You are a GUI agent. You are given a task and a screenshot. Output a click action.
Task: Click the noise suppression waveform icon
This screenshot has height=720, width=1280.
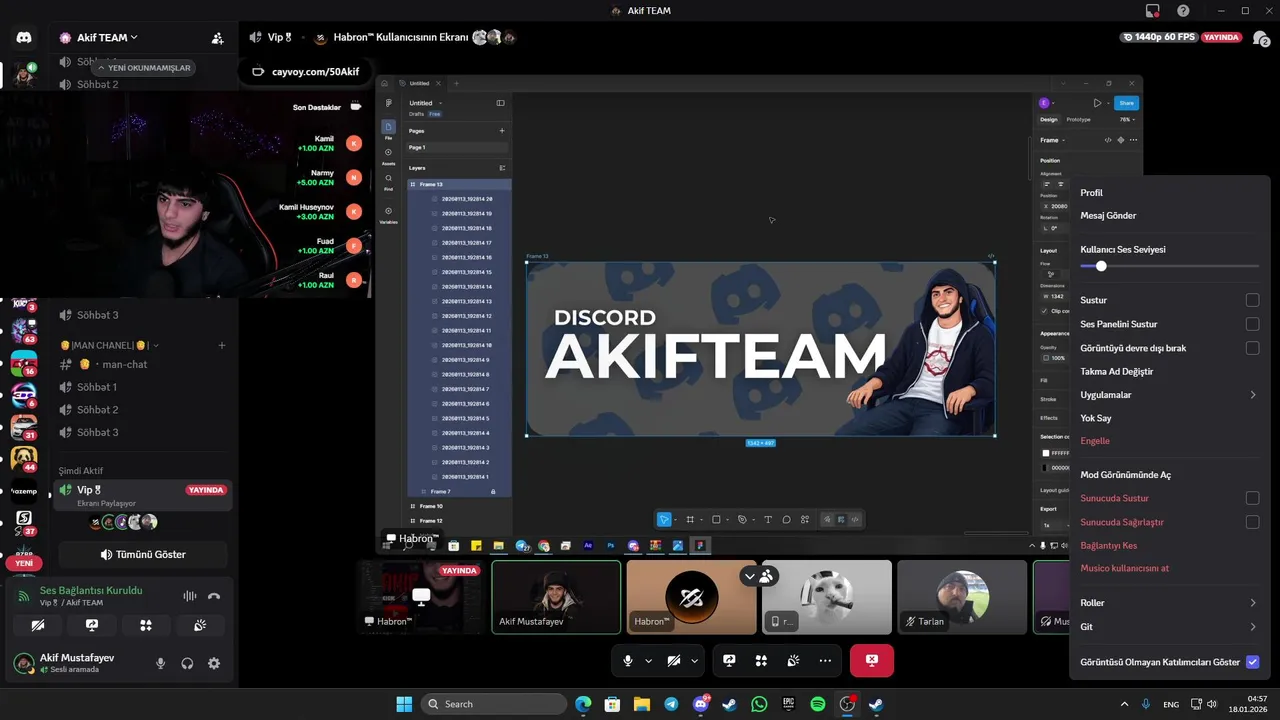pyautogui.click(x=190, y=596)
